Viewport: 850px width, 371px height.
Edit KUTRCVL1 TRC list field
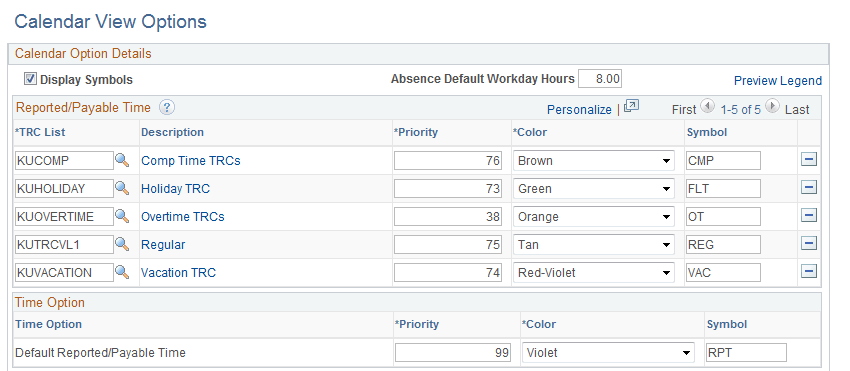[x=64, y=245]
